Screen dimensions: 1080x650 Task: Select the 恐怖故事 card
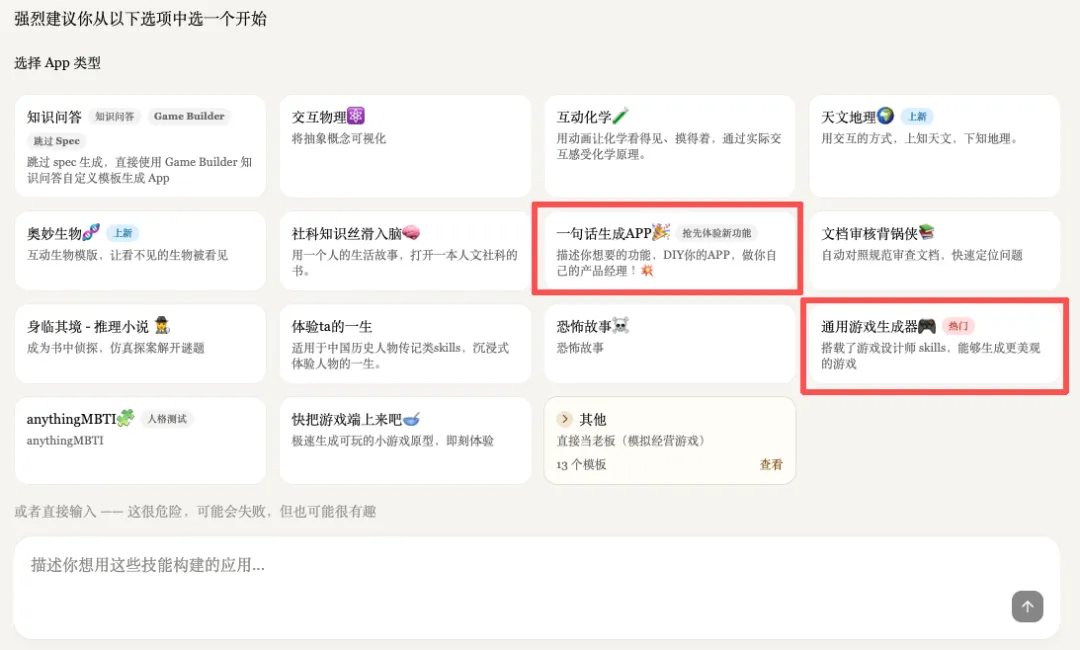point(669,344)
